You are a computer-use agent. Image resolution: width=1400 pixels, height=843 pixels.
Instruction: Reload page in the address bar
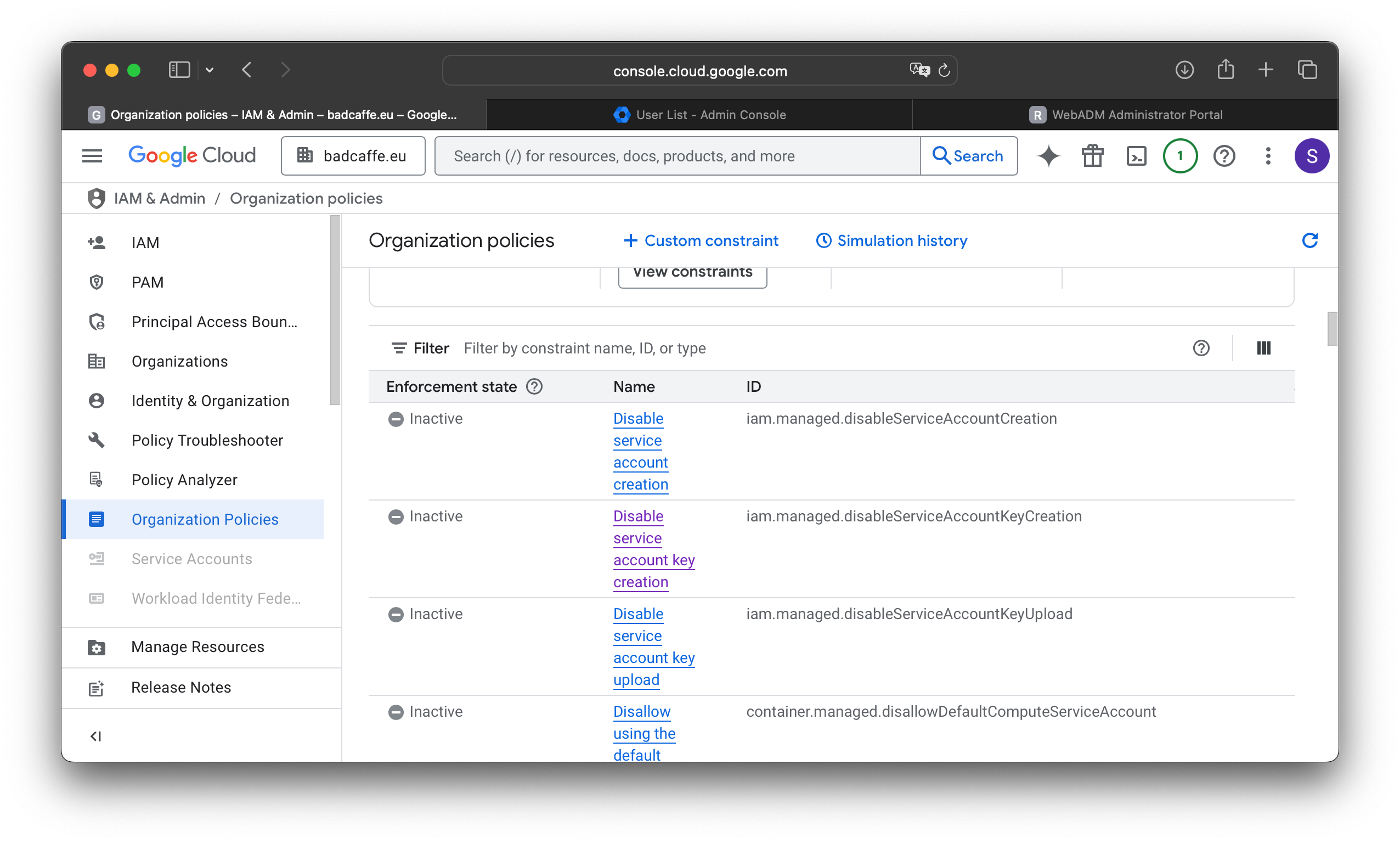click(944, 70)
